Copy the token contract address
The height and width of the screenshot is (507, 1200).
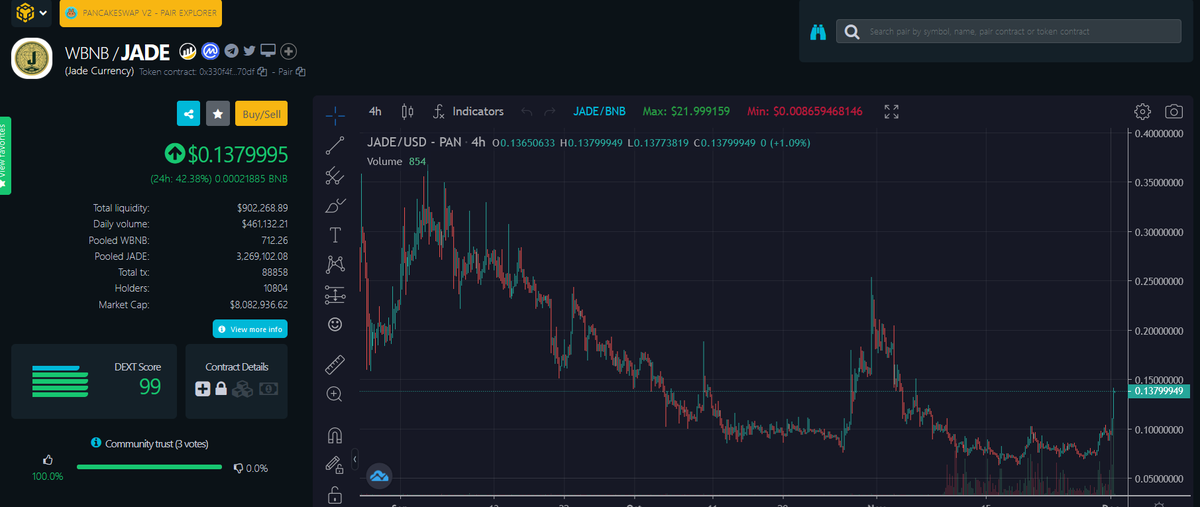coord(262,72)
